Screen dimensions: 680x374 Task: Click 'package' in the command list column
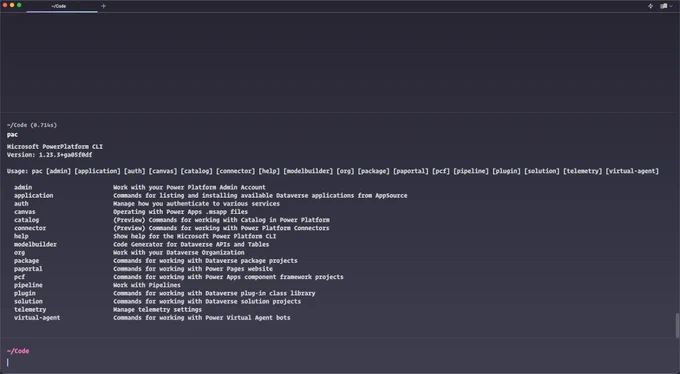(26, 261)
